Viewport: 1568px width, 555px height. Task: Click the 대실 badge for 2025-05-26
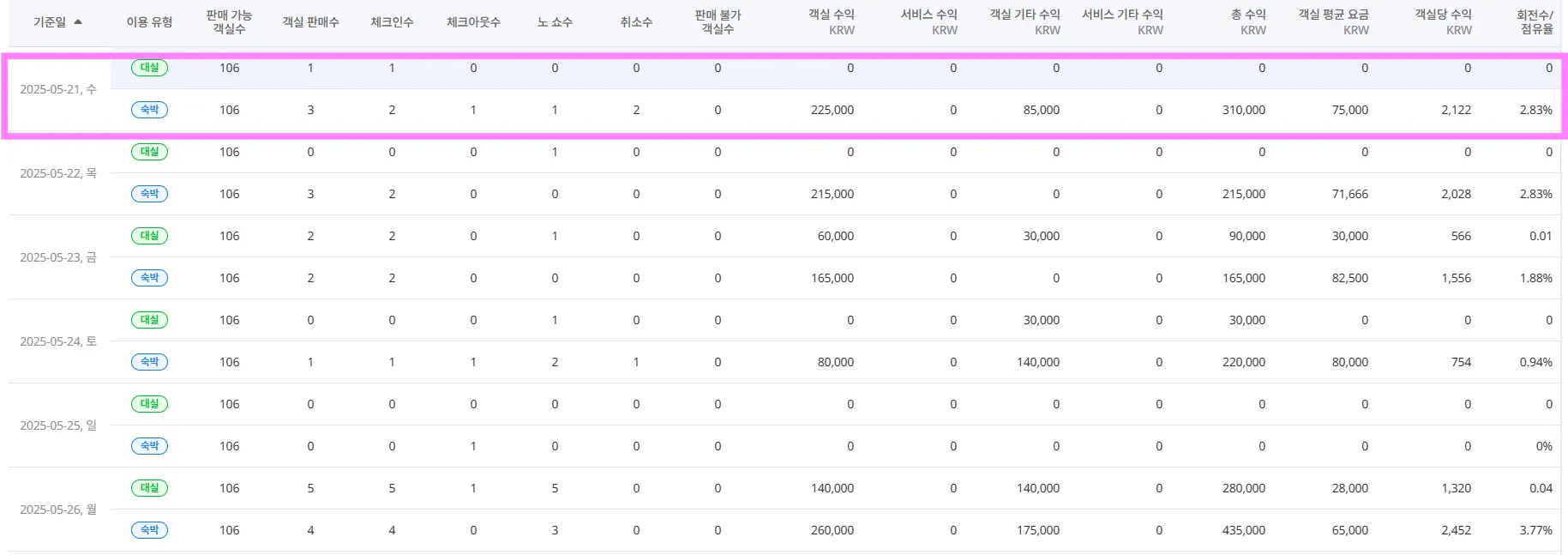(x=149, y=488)
